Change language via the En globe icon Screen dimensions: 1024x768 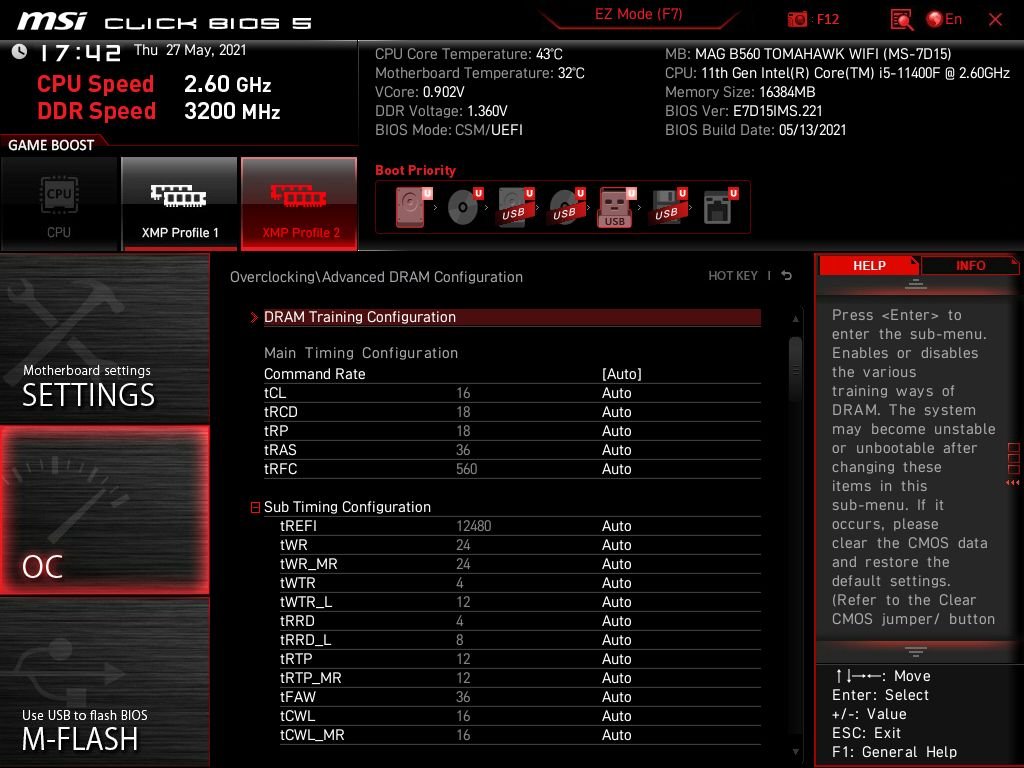(944, 20)
